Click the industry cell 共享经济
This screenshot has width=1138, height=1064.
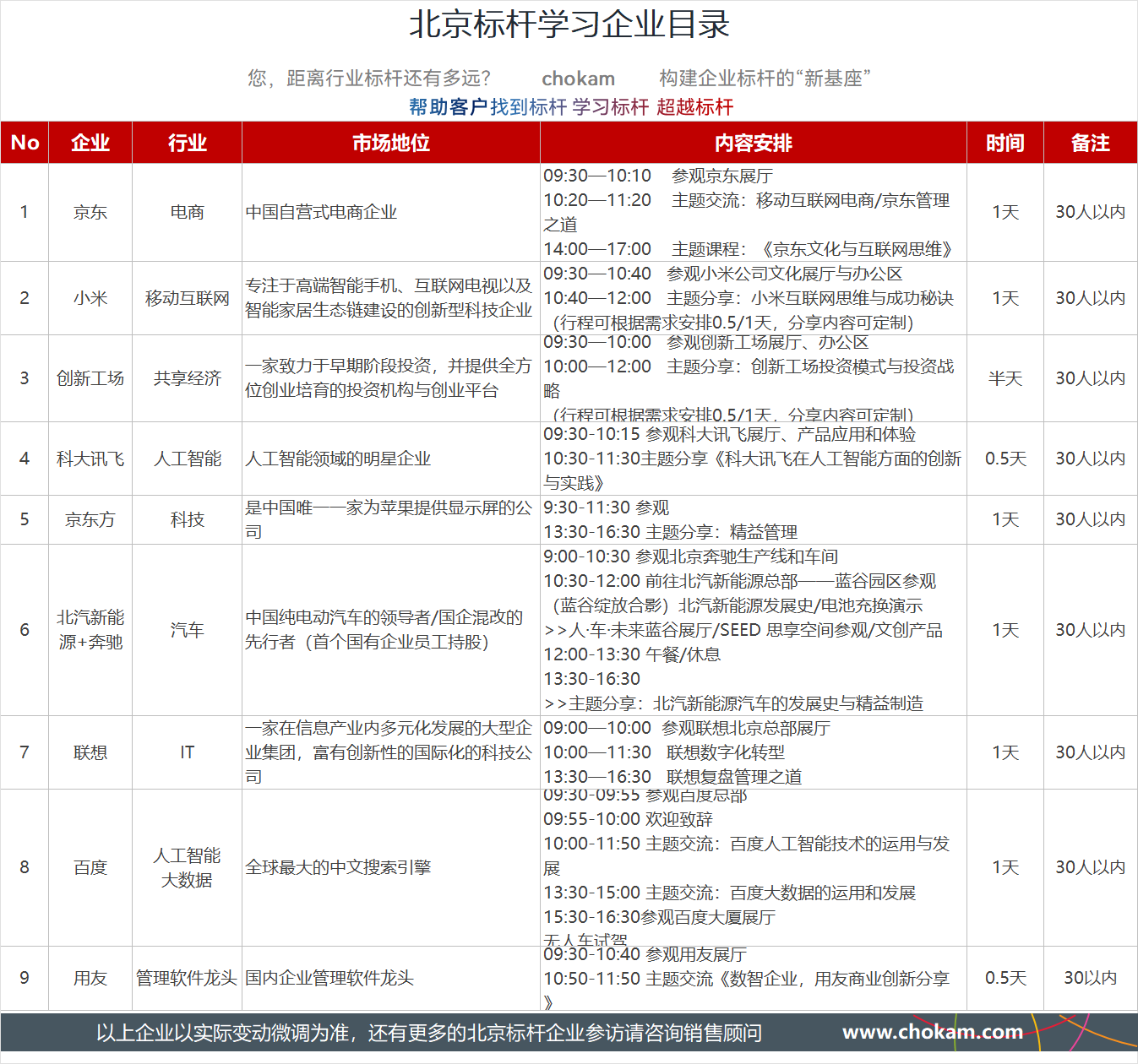coord(188,378)
